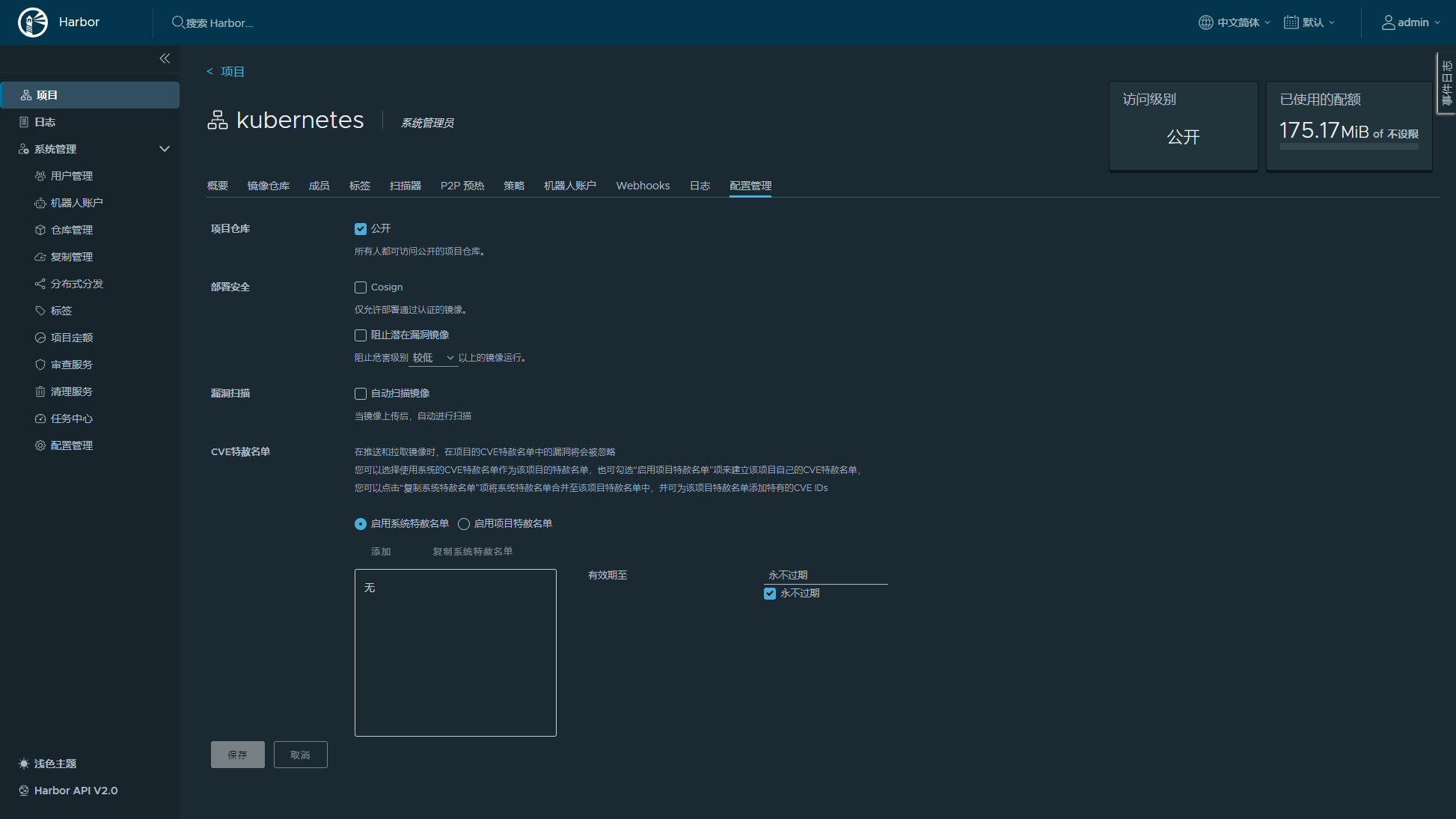Image resolution: width=1456 pixels, height=819 pixels.
Task: Click the 添加 button
Action: pyautogui.click(x=381, y=552)
